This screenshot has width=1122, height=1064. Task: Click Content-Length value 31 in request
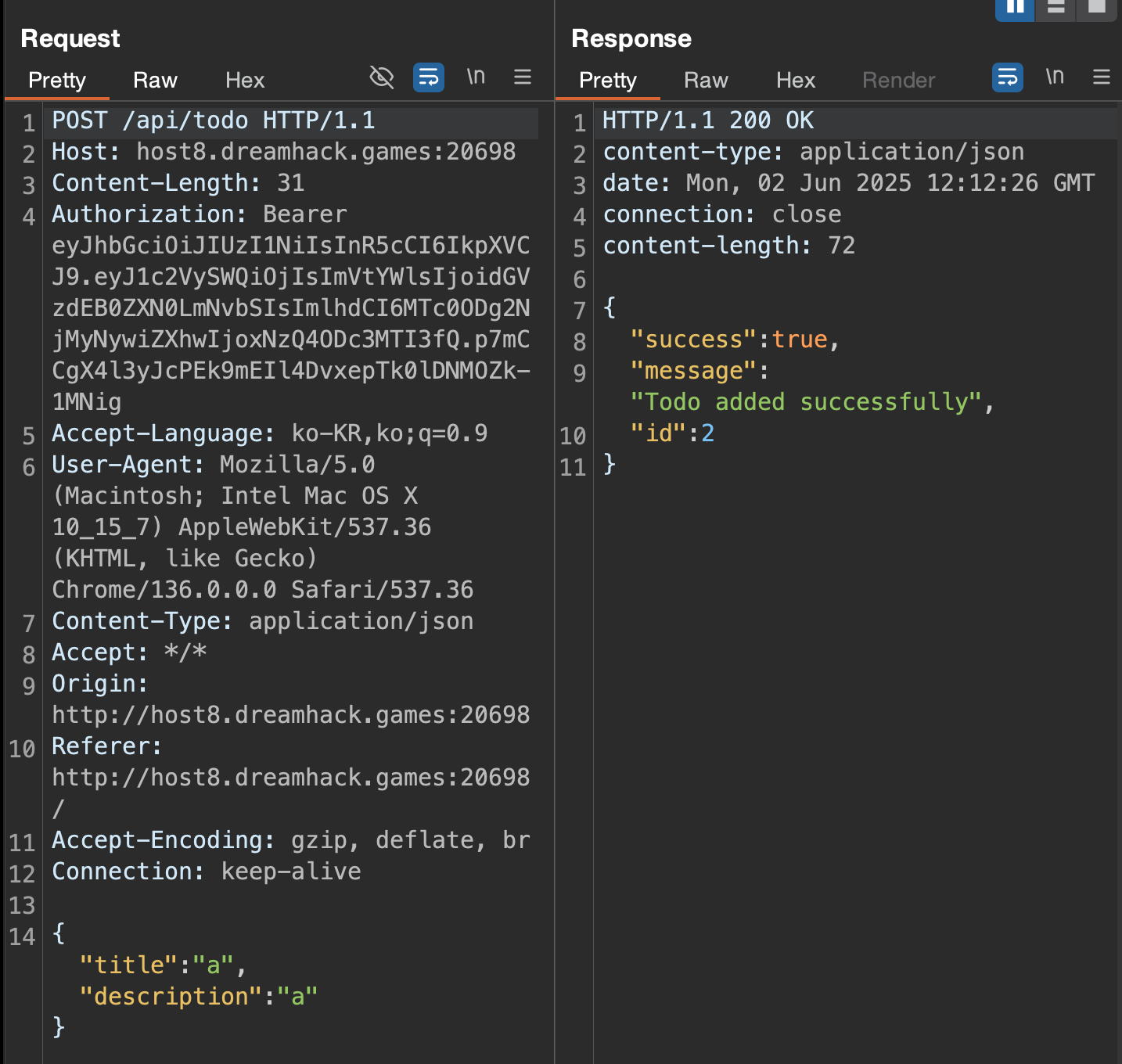pyautogui.click(x=291, y=183)
